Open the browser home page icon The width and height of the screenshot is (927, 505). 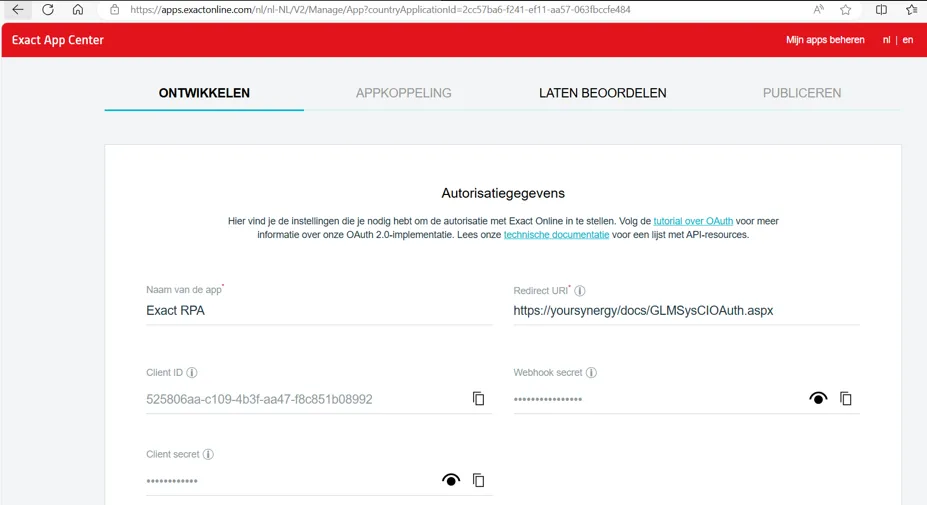coord(77,9)
